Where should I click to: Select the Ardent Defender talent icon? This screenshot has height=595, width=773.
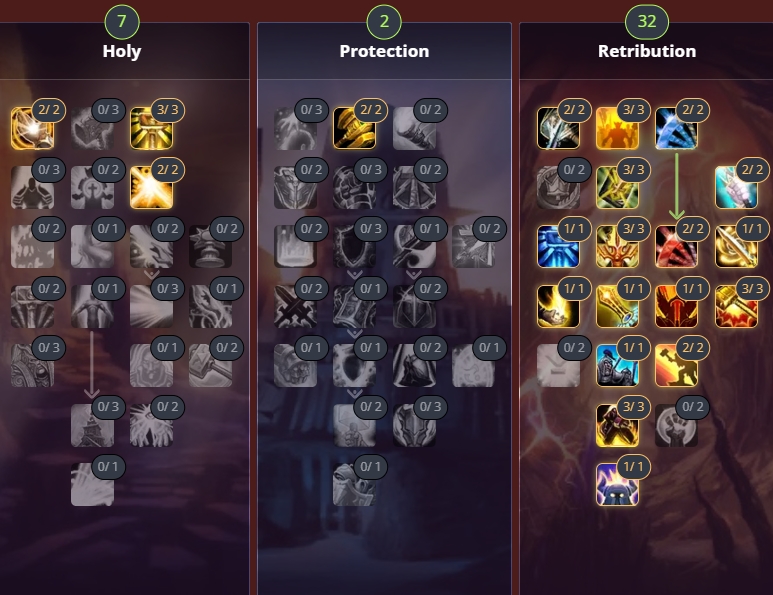pos(354,484)
